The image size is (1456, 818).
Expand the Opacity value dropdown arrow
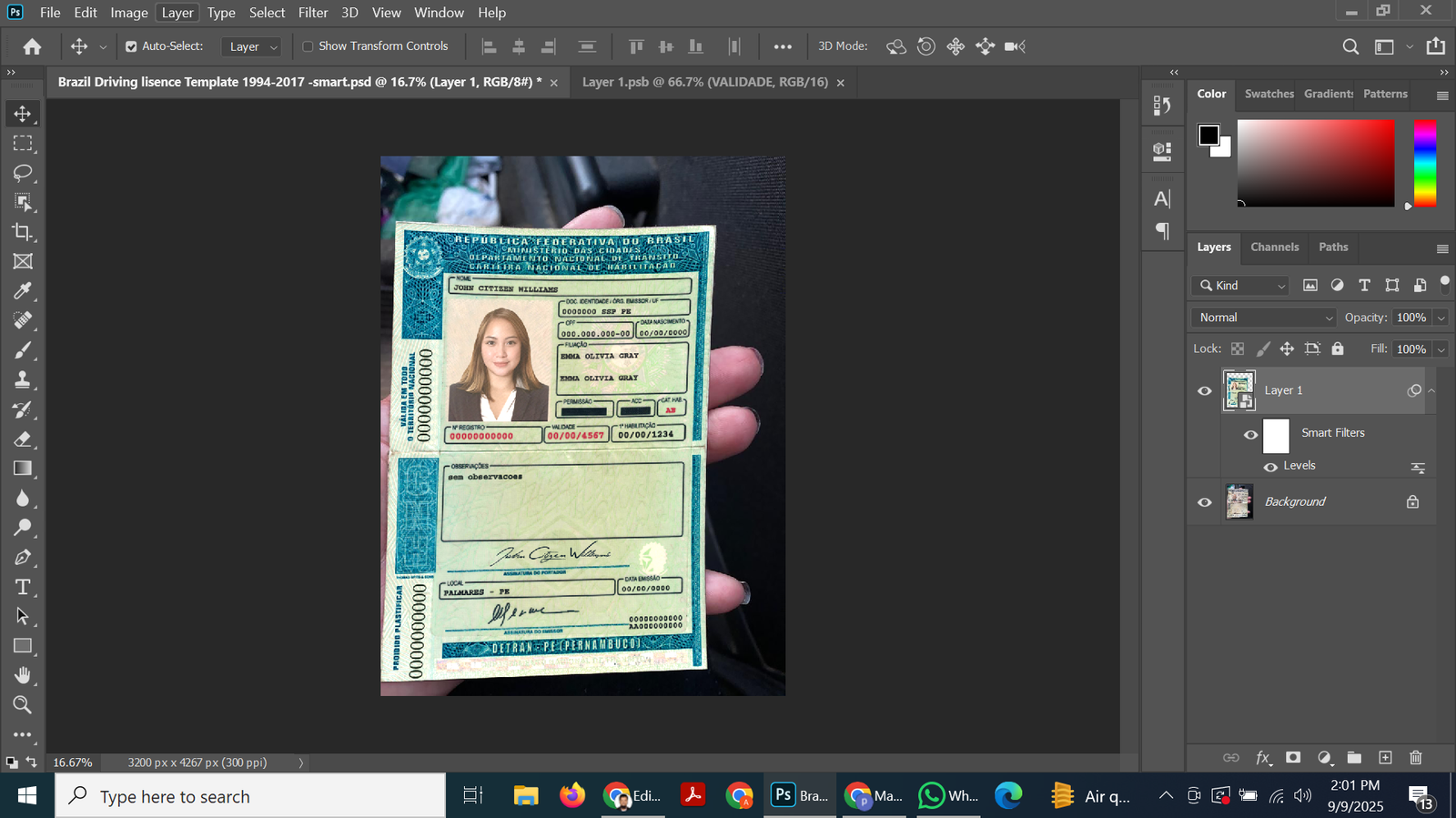1441,318
